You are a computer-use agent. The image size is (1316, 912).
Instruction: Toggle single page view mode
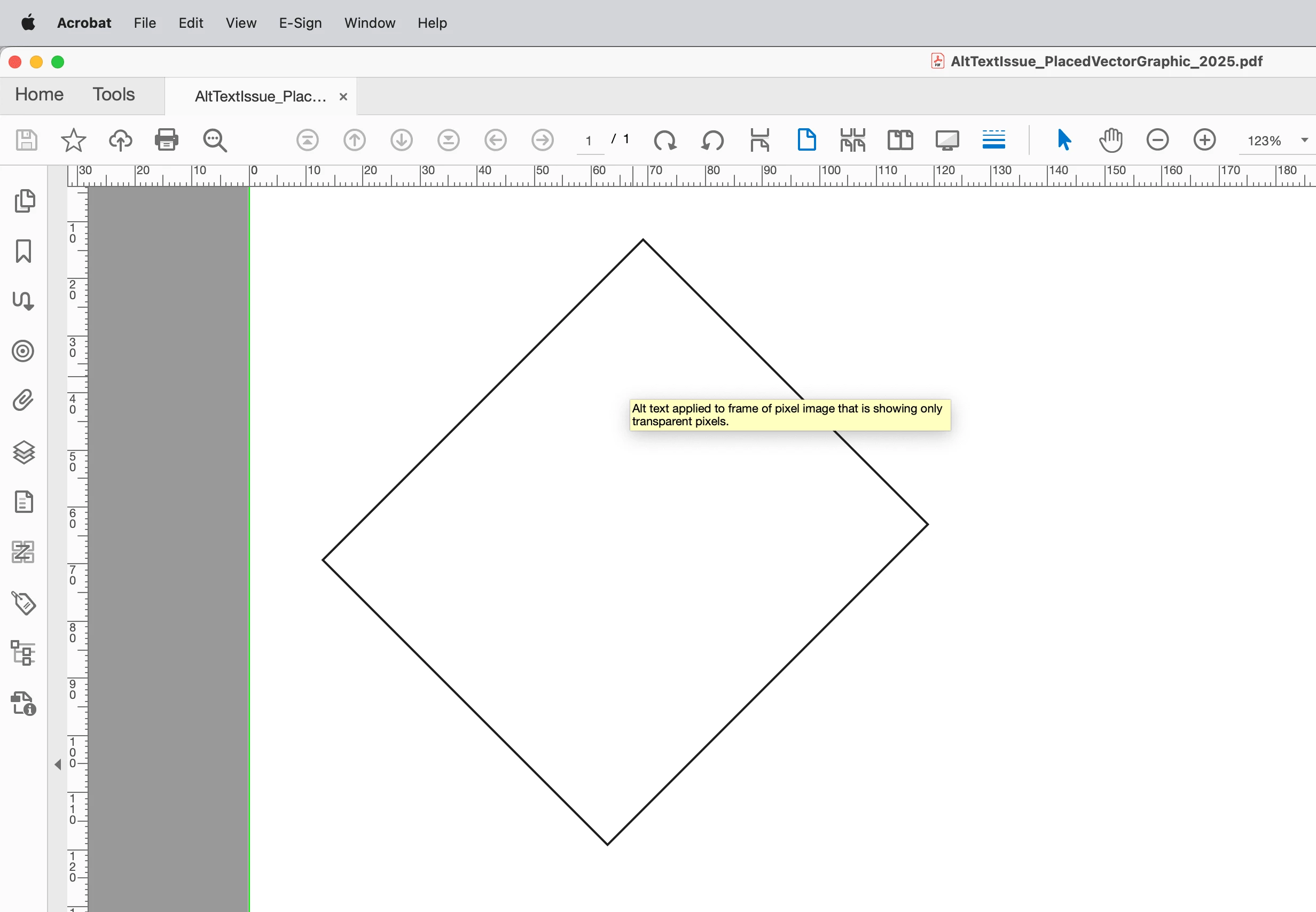click(806, 140)
